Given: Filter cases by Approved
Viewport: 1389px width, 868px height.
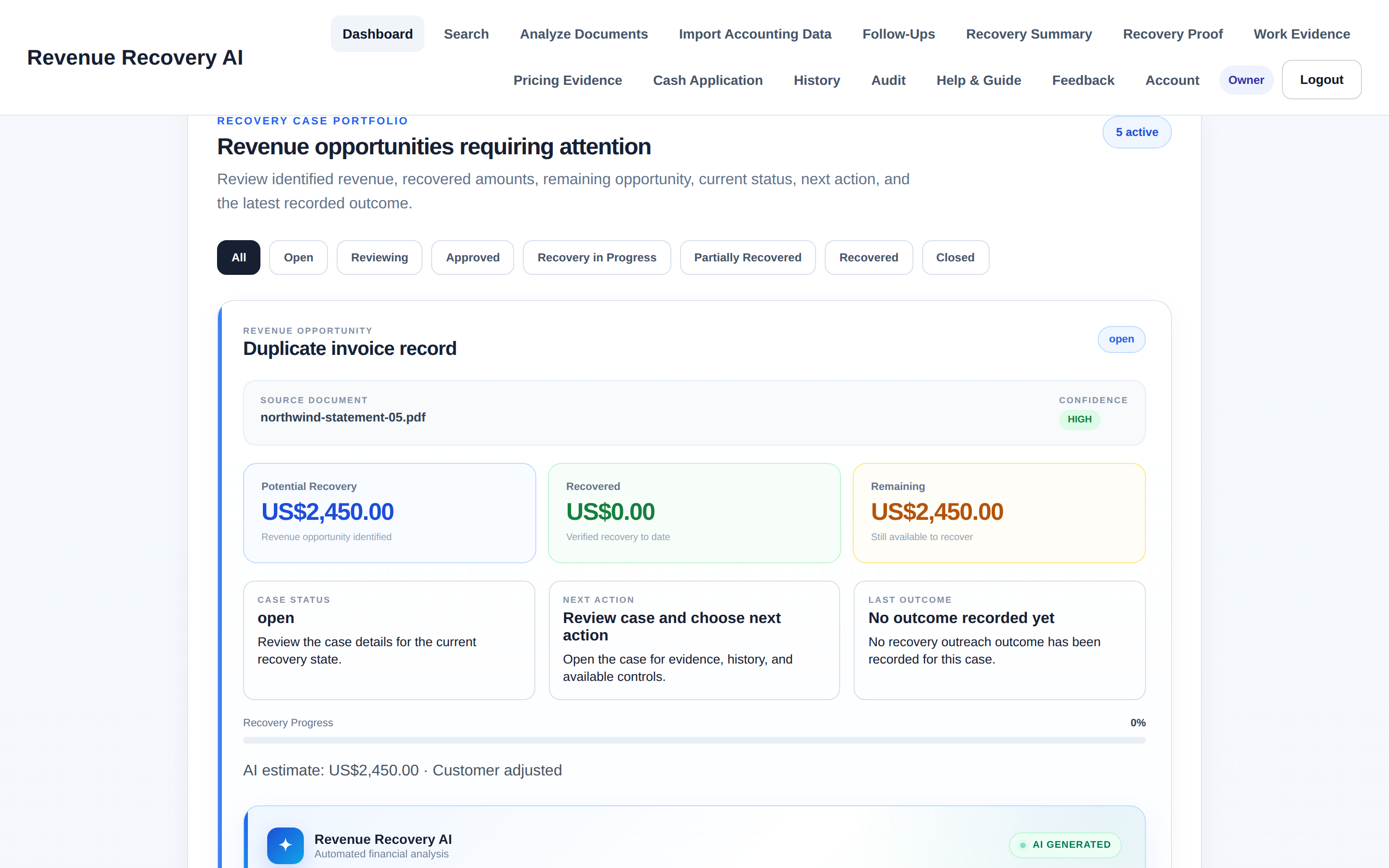Looking at the screenshot, I should [472, 257].
